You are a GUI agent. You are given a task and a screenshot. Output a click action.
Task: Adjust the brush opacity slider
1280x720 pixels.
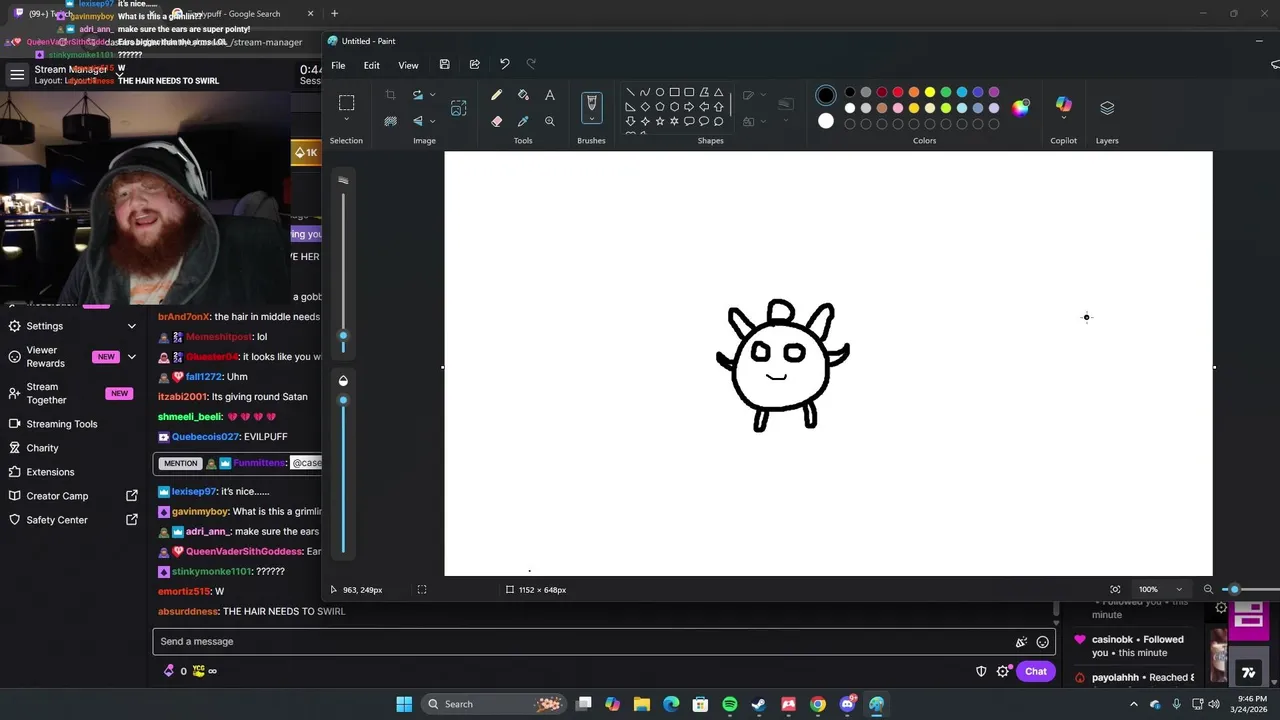click(x=343, y=400)
